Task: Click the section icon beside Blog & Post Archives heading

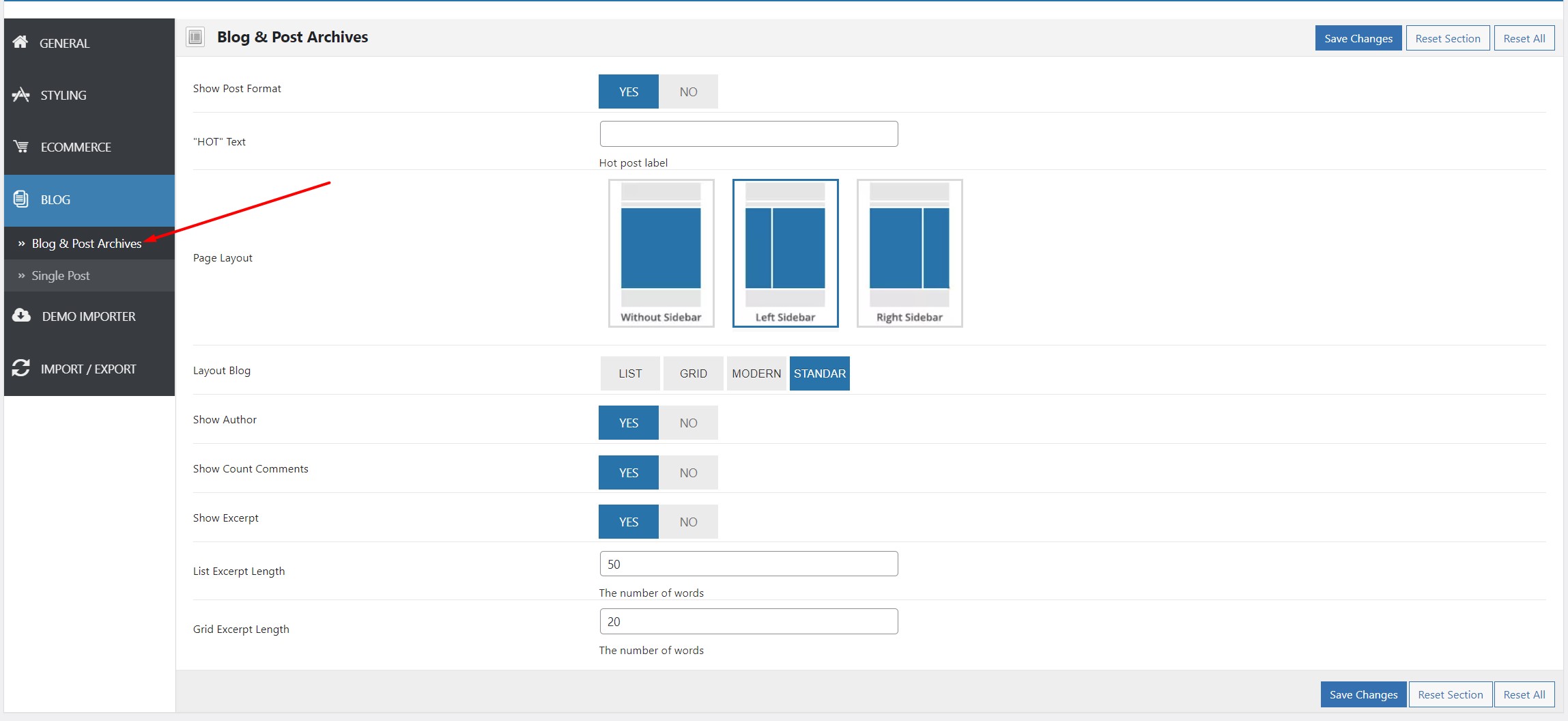Action: pyautogui.click(x=195, y=37)
